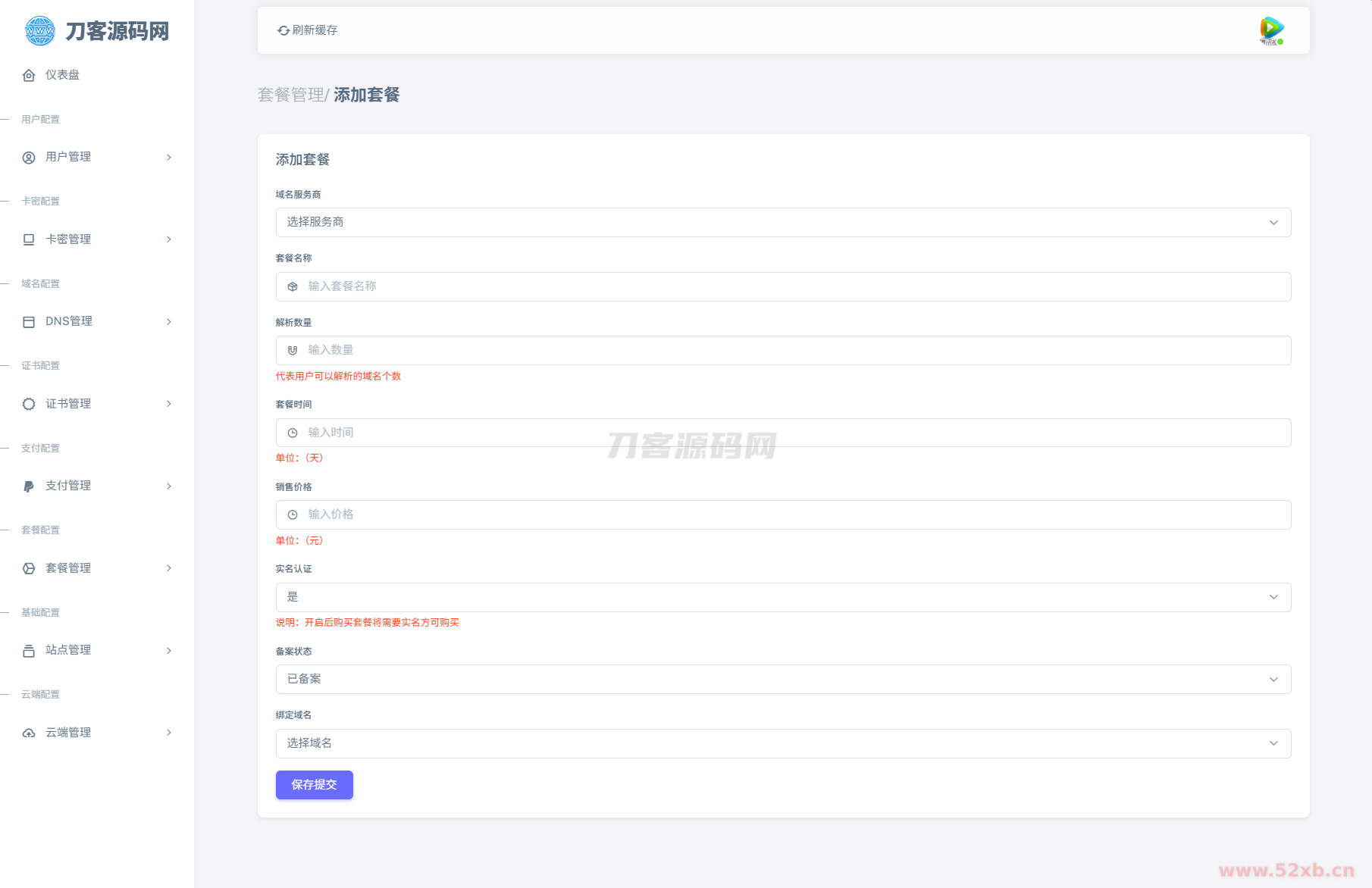The height and width of the screenshot is (888, 1372).
Task: Expand the 卡密管理 chevron arrow
Action: point(169,239)
